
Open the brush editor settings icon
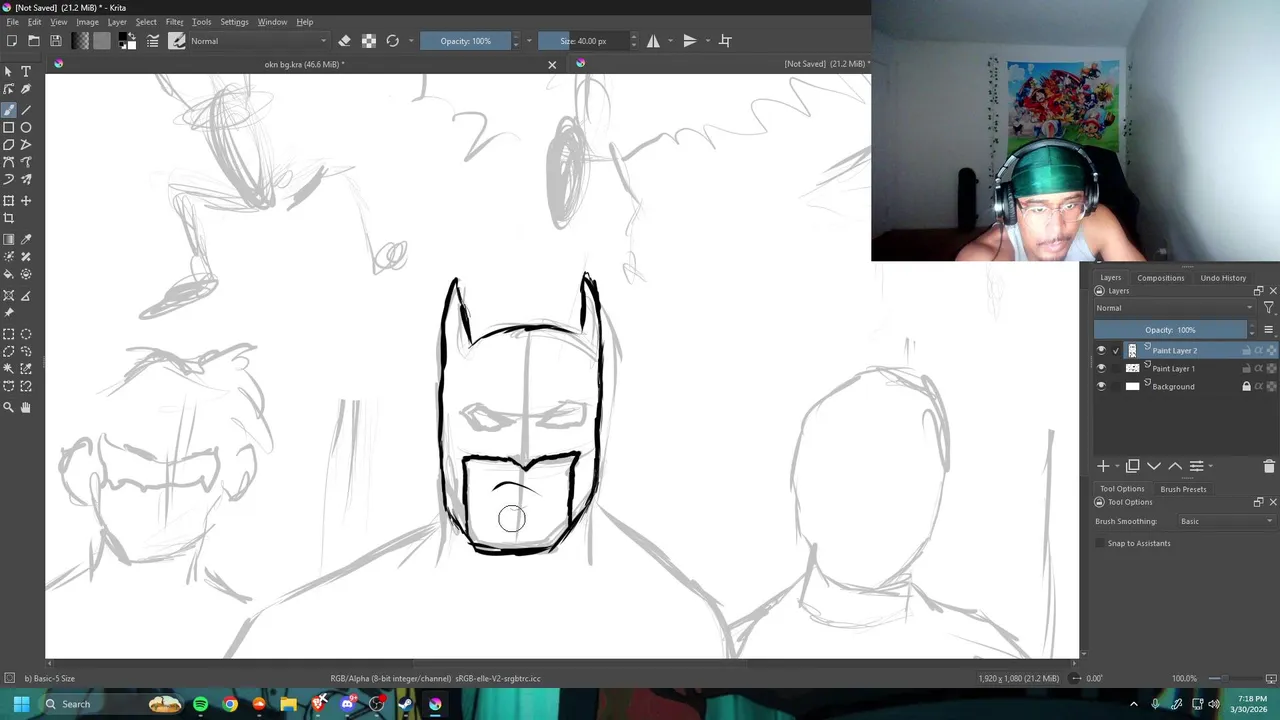(153, 41)
